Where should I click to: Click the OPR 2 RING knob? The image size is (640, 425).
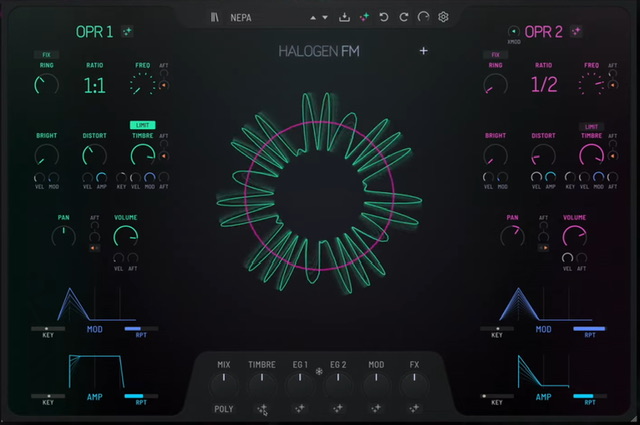click(495, 85)
